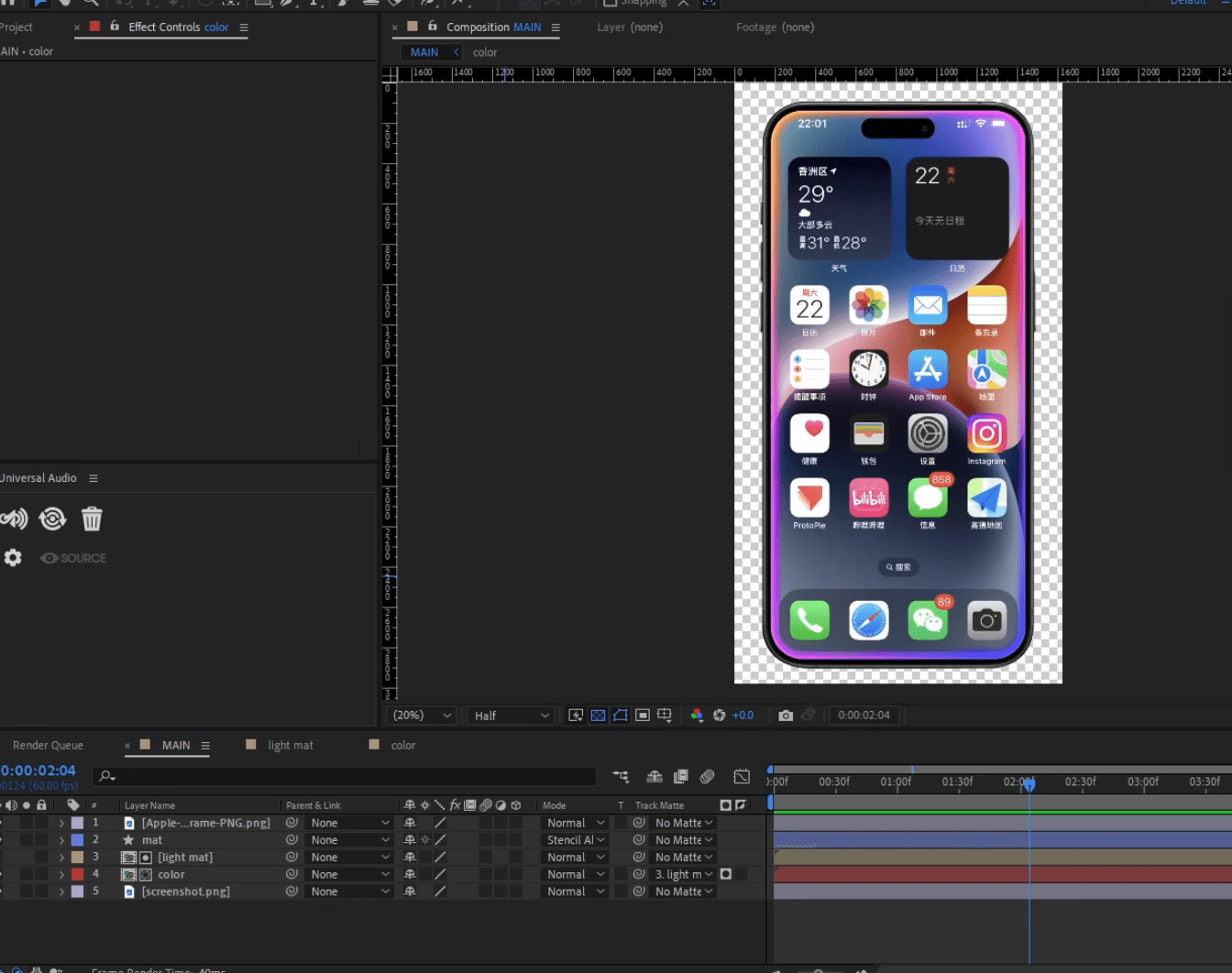Toggle the Composition panel lock icon
1232x973 pixels.
(x=433, y=27)
